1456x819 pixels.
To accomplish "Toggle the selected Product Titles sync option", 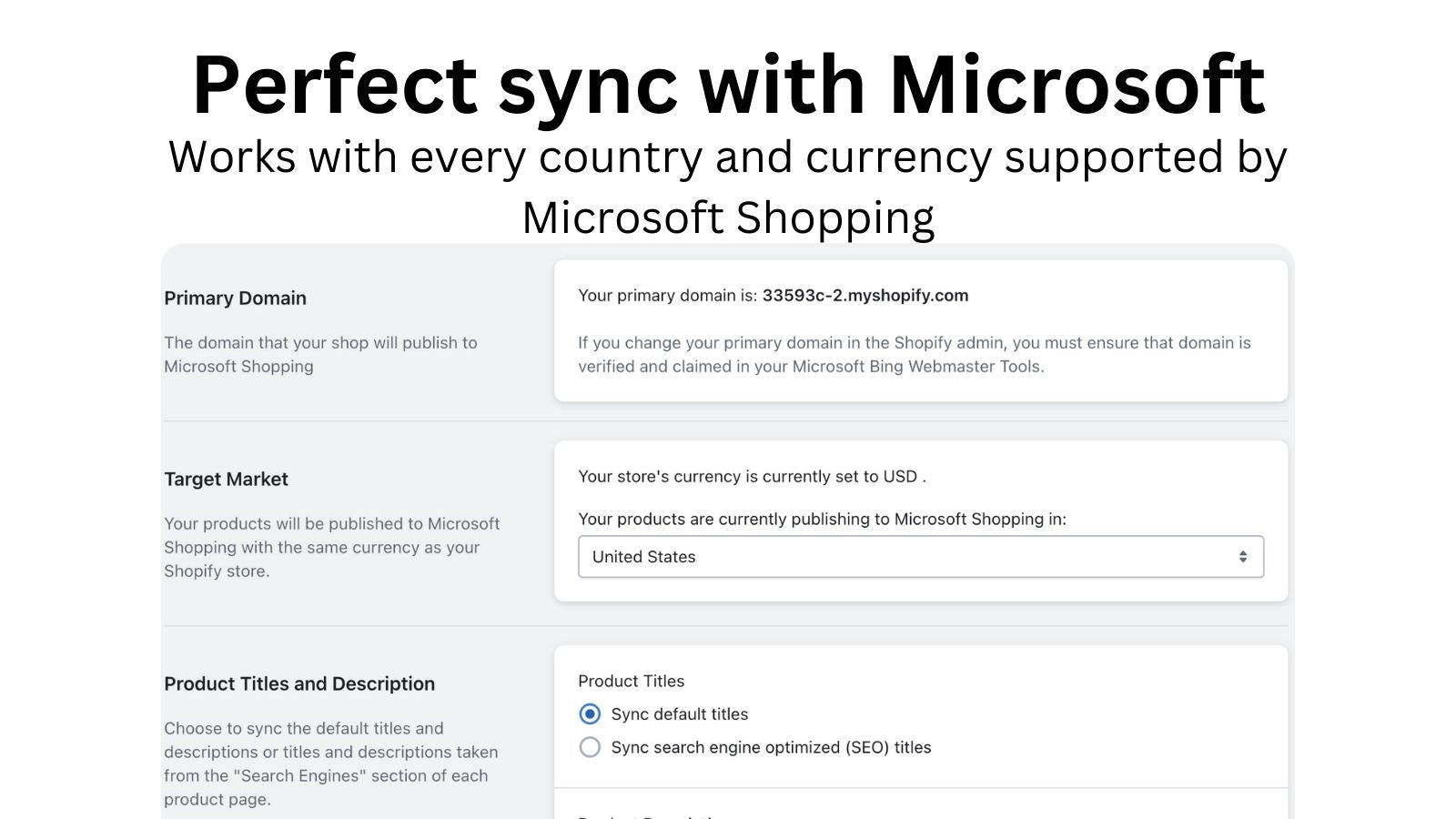I will pos(590,713).
